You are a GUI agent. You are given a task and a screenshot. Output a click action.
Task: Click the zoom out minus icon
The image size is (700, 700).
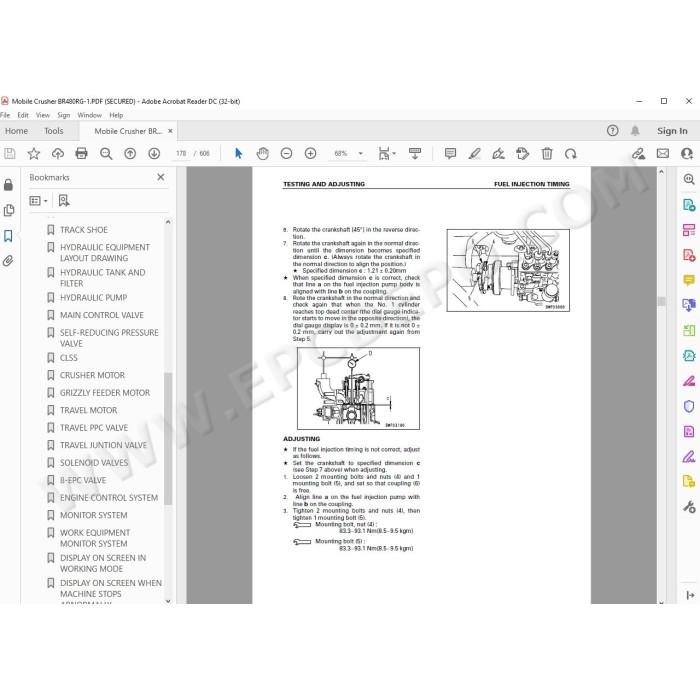coord(286,154)
